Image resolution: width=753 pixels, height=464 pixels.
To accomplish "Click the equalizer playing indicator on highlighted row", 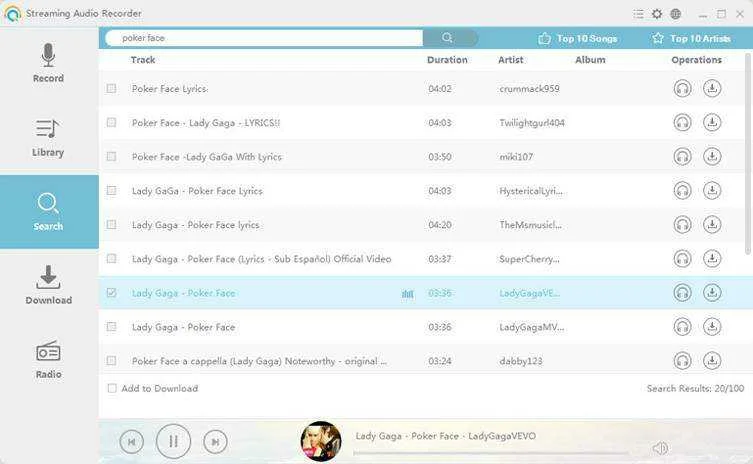I will 407,293.
